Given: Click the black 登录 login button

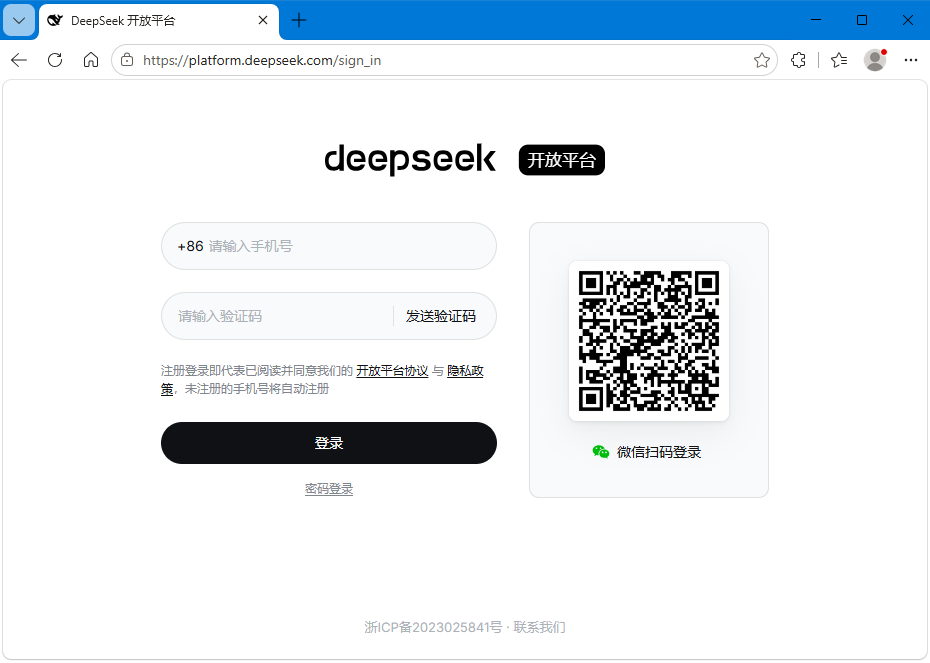Looking at the screenshot, I should click(329, 443).
